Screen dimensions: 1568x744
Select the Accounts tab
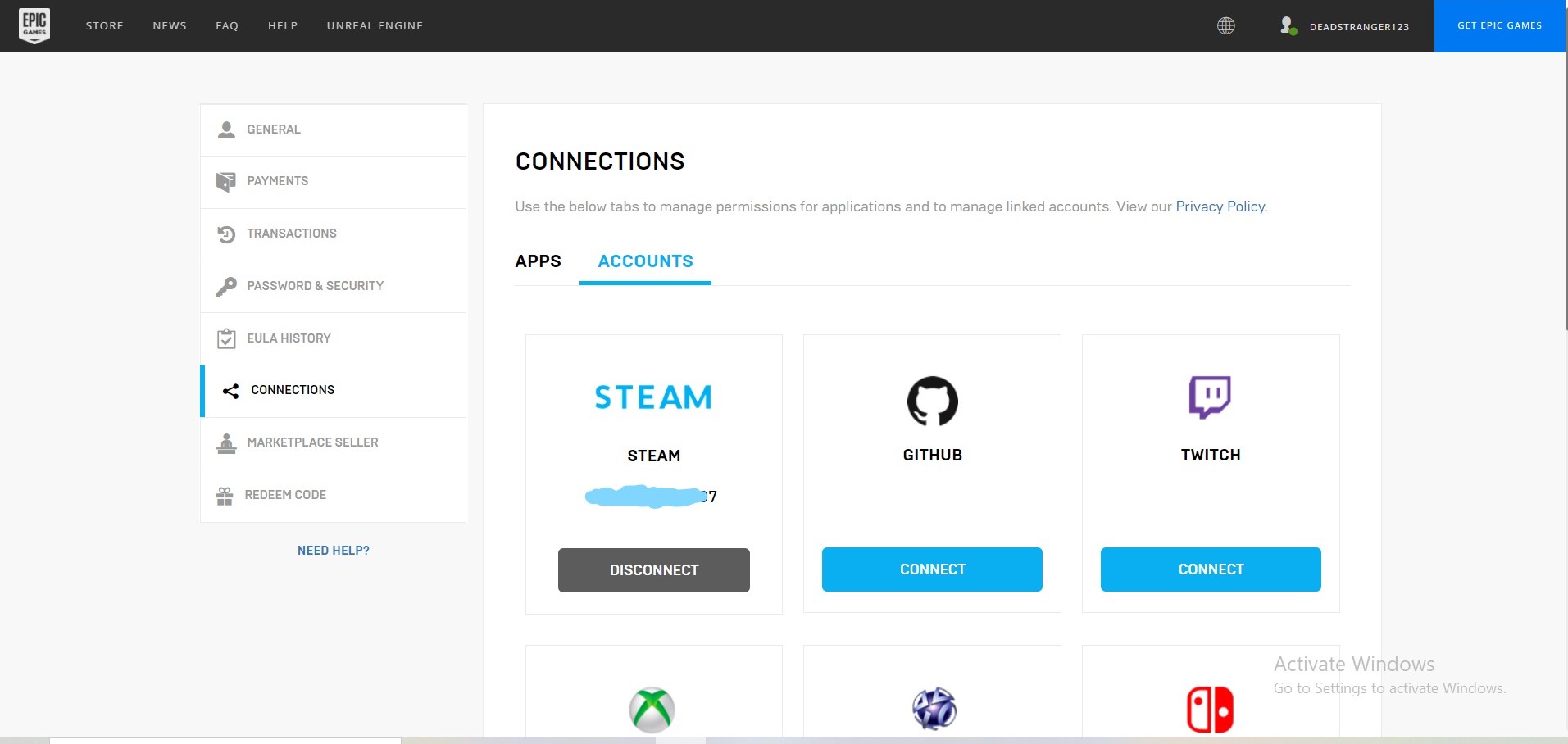646,261
